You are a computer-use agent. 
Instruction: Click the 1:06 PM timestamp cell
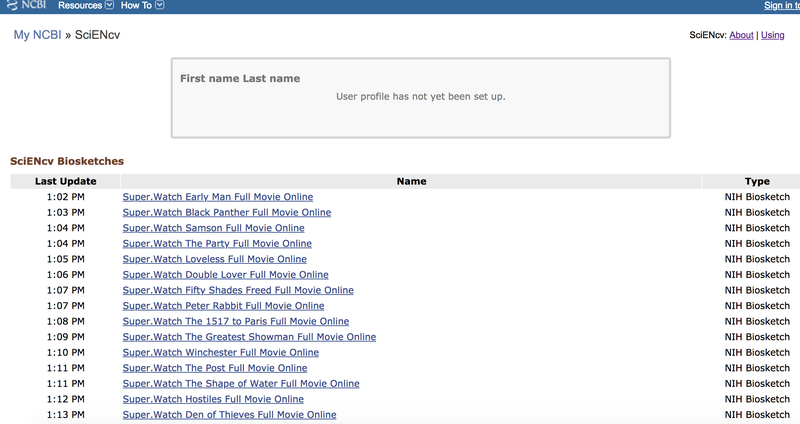65,275
